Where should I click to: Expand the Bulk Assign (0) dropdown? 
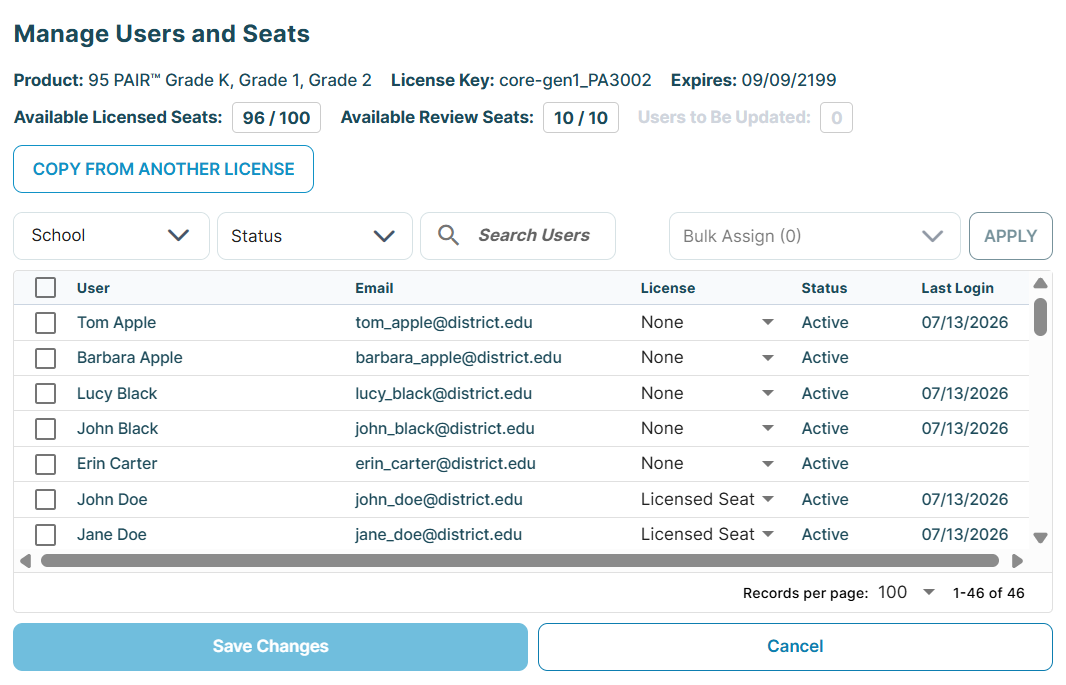click(814, 236)
